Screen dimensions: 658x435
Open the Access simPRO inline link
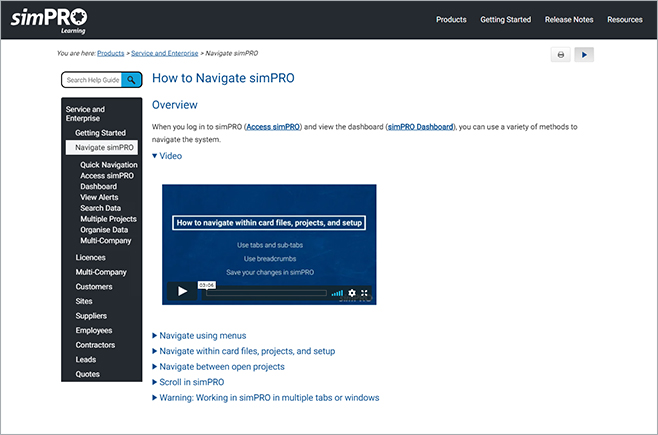click(273, 127)
